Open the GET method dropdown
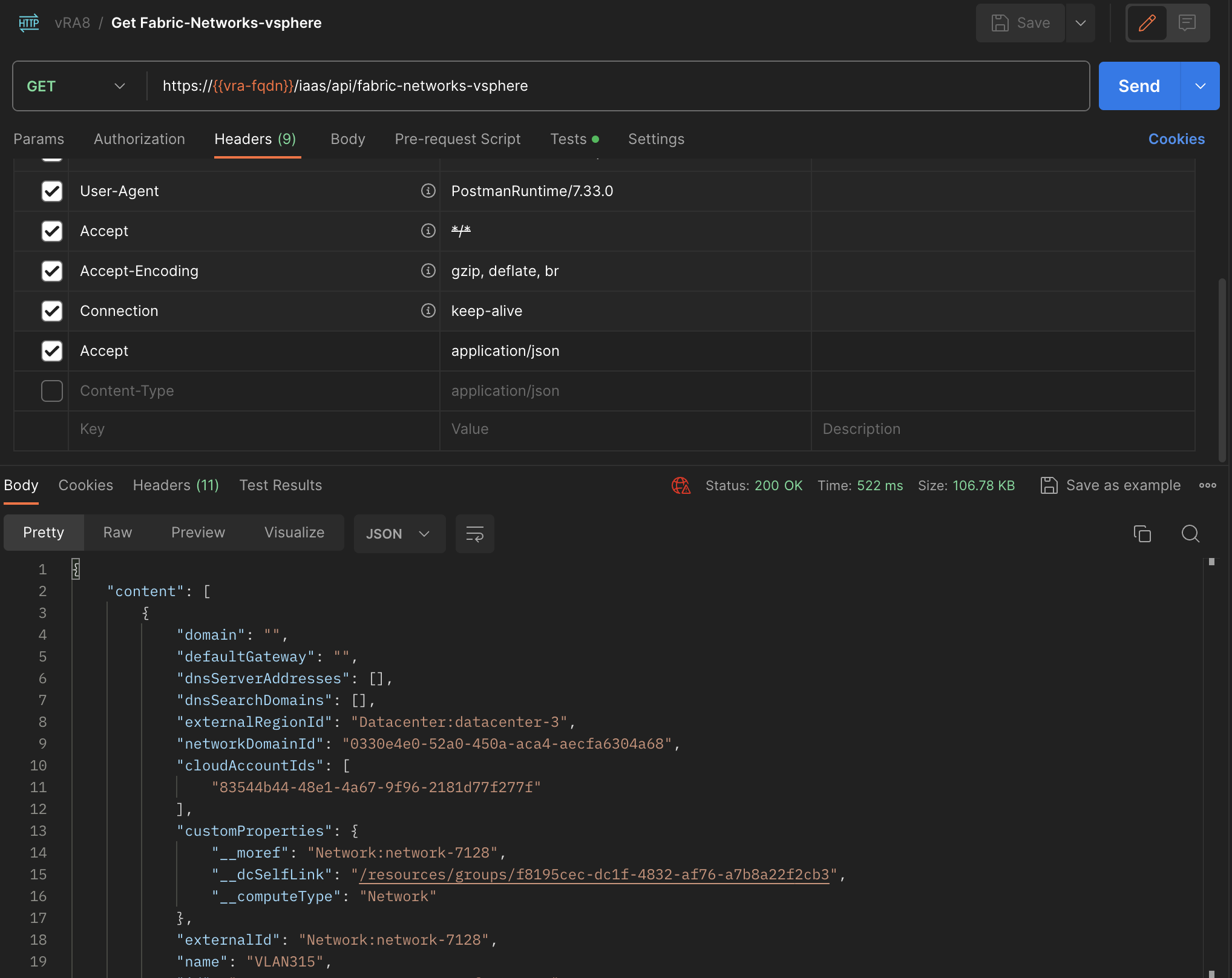This screenshot has width=1232, height=978. [x=77, y=86]
